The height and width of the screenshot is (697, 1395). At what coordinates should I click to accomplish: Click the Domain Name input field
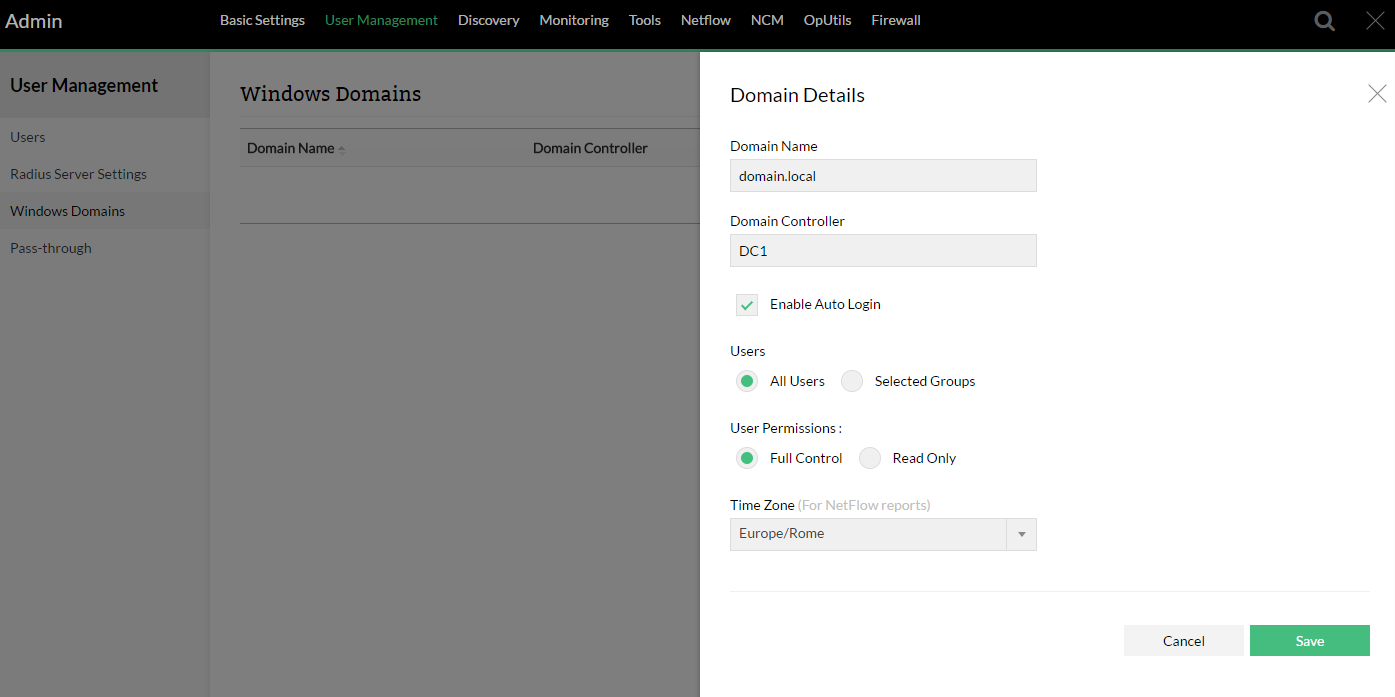click(x=883, y=176)
